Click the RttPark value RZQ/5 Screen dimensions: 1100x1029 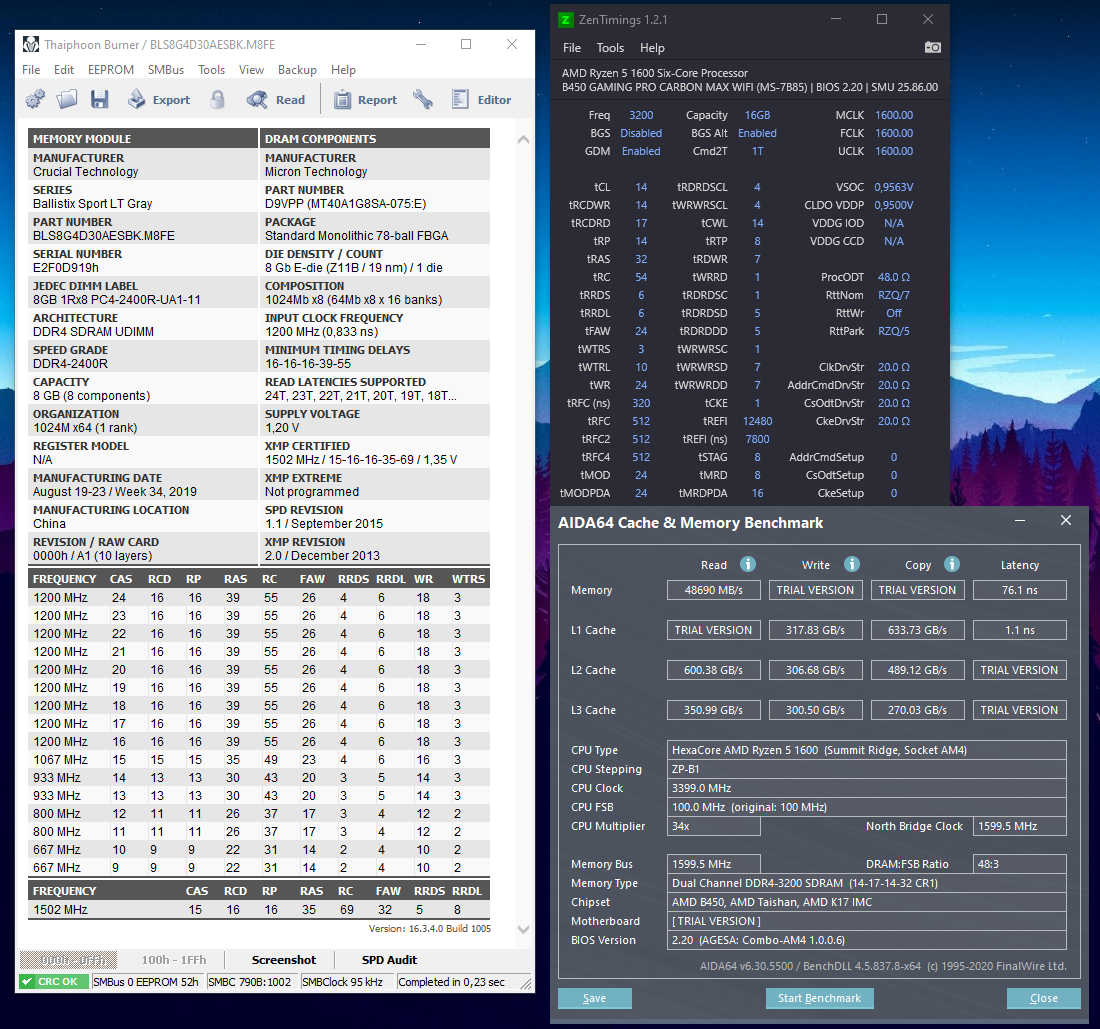pos(893,331)
